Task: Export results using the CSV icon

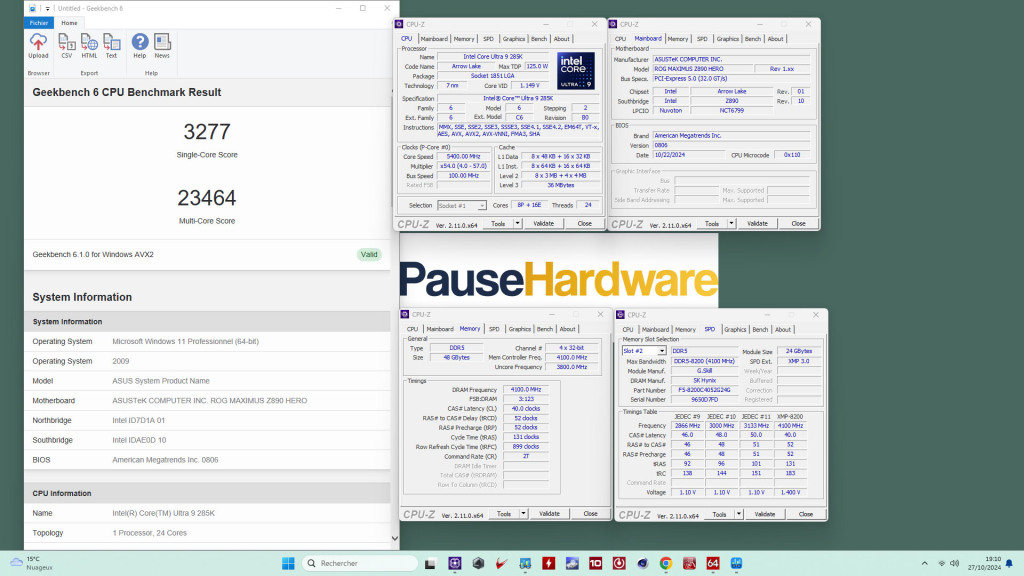Action: click(x=67, y=46)
